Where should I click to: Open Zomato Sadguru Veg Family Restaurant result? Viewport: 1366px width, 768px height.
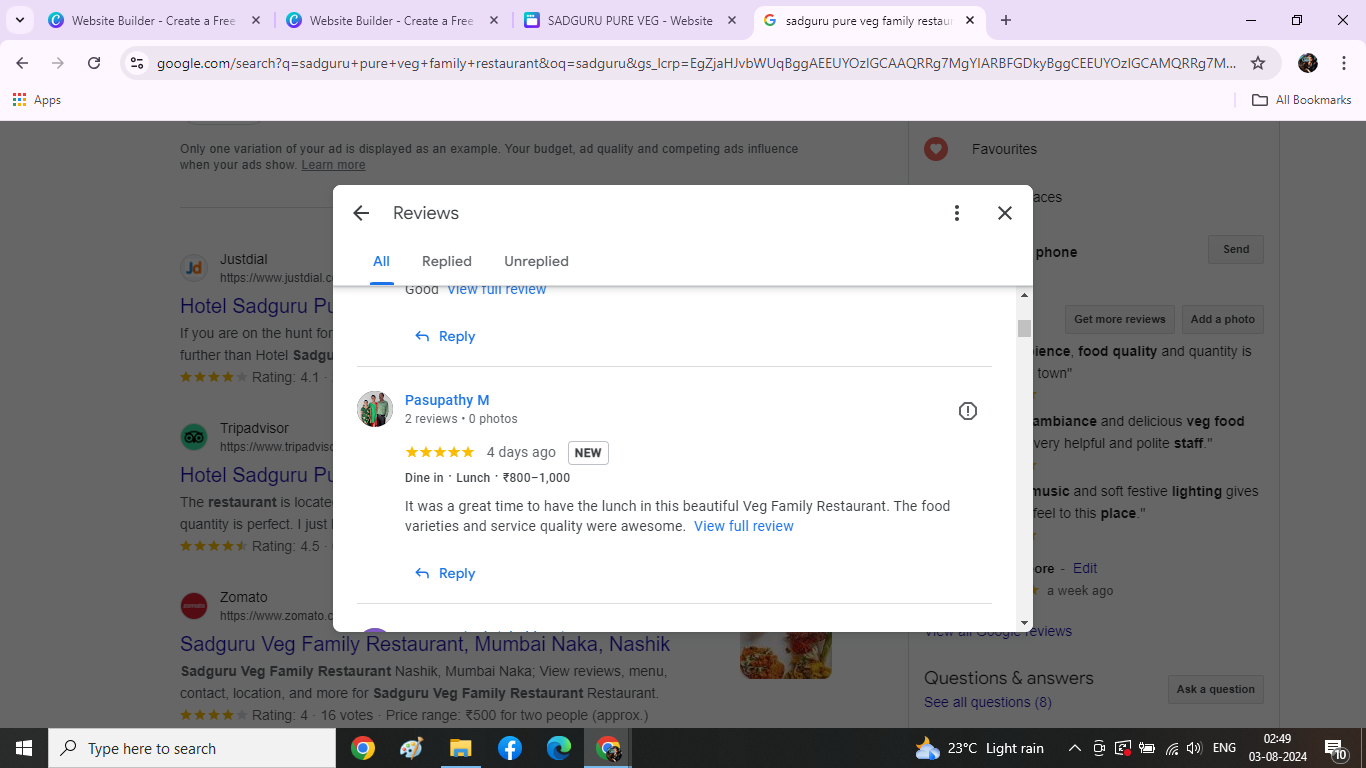pyautogui.click(x=425, y=644)
